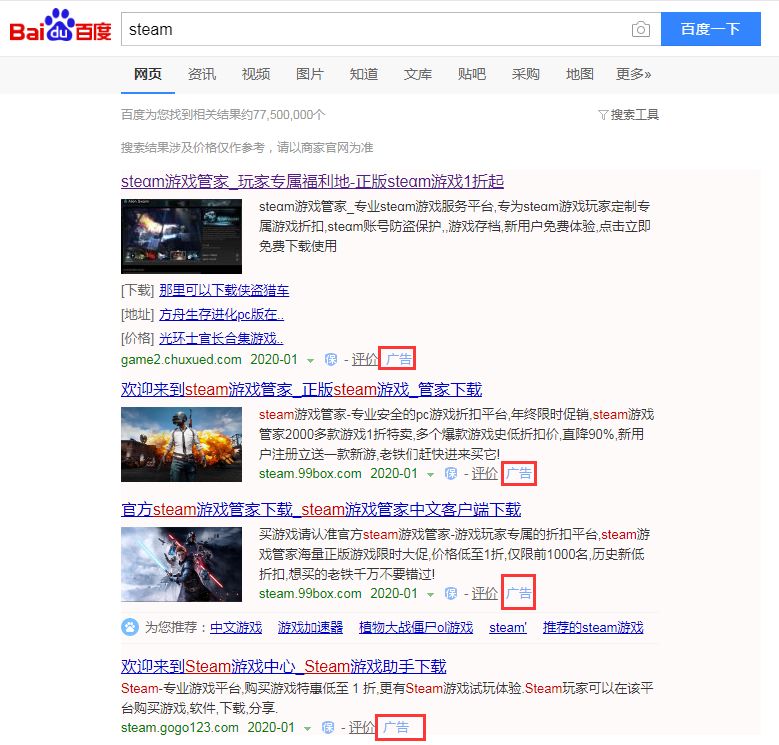Switch to the 地图 tab
This screenshot has height=745, width=779.
[x=580, y=74]
